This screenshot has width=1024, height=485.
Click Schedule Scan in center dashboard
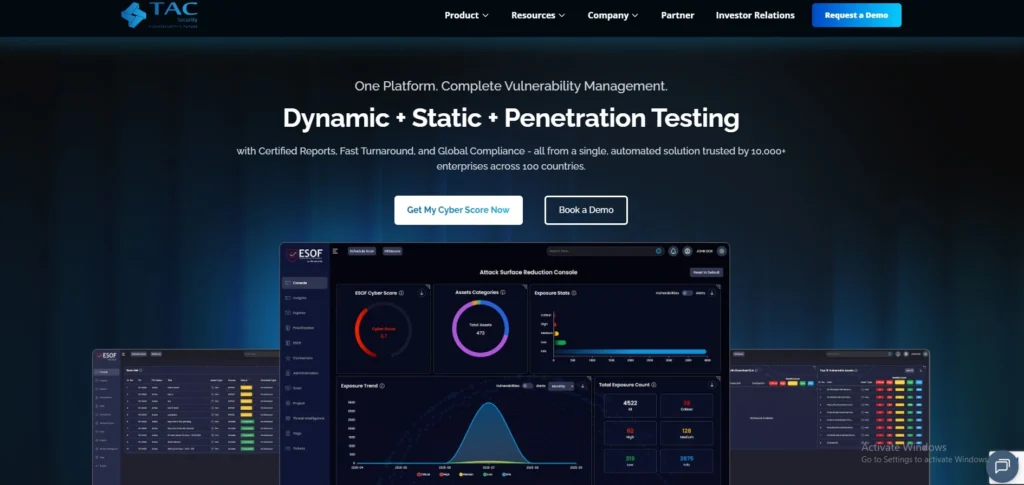tap(361, 251)
